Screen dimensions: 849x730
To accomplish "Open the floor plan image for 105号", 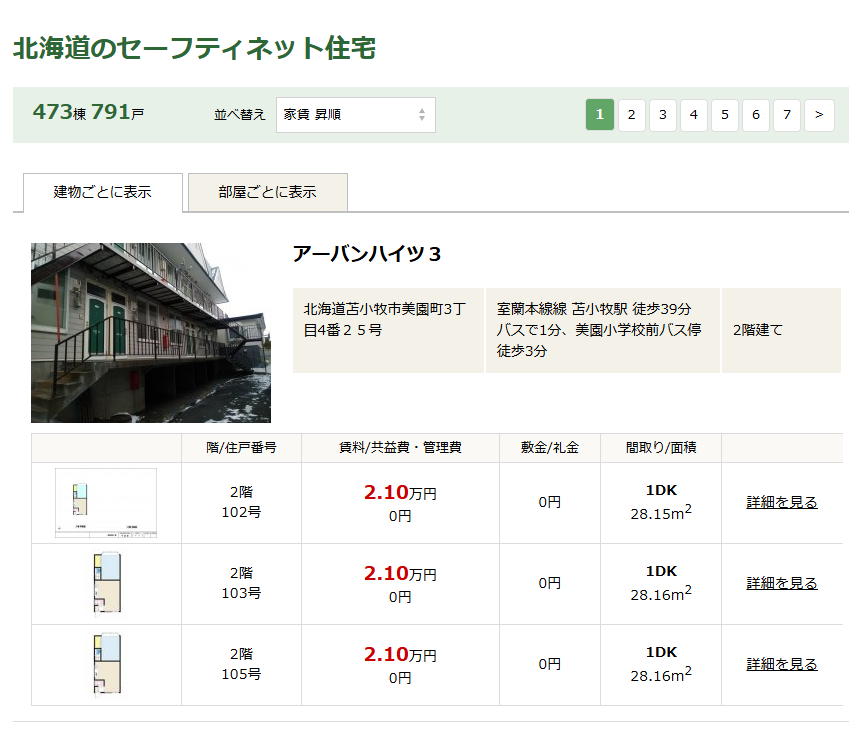I will tap(105, 664).
